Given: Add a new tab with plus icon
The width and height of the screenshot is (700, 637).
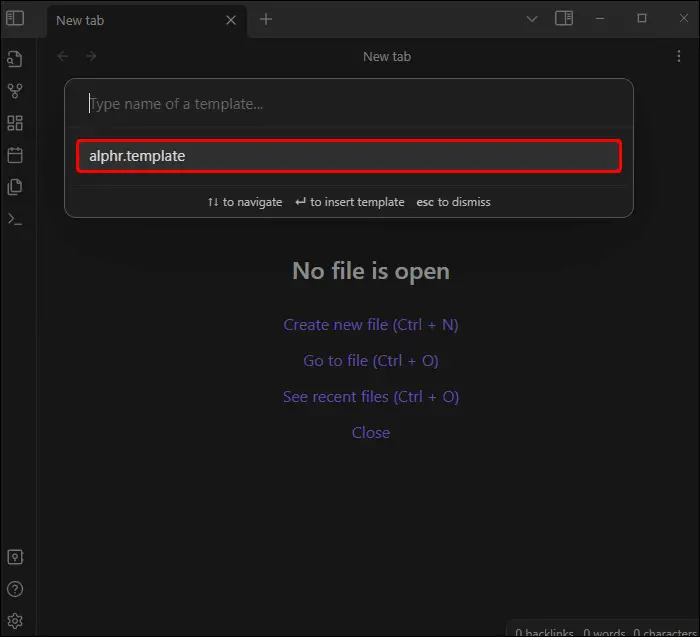Looking at the screenshot, I should tap(266, 19).
